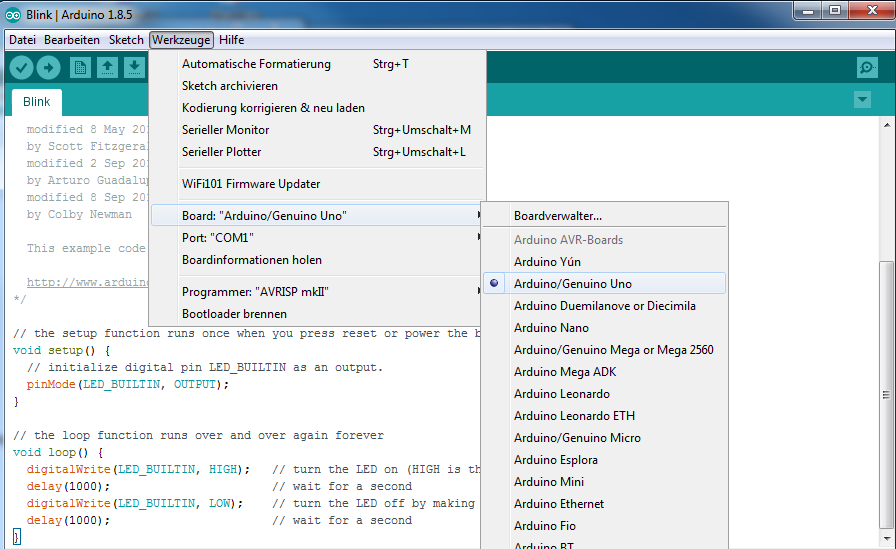The width and height of the screenshot is (896, 549).
Task: Click the Verify checkmark toolbar icon
Action: [x=21, y=67]
